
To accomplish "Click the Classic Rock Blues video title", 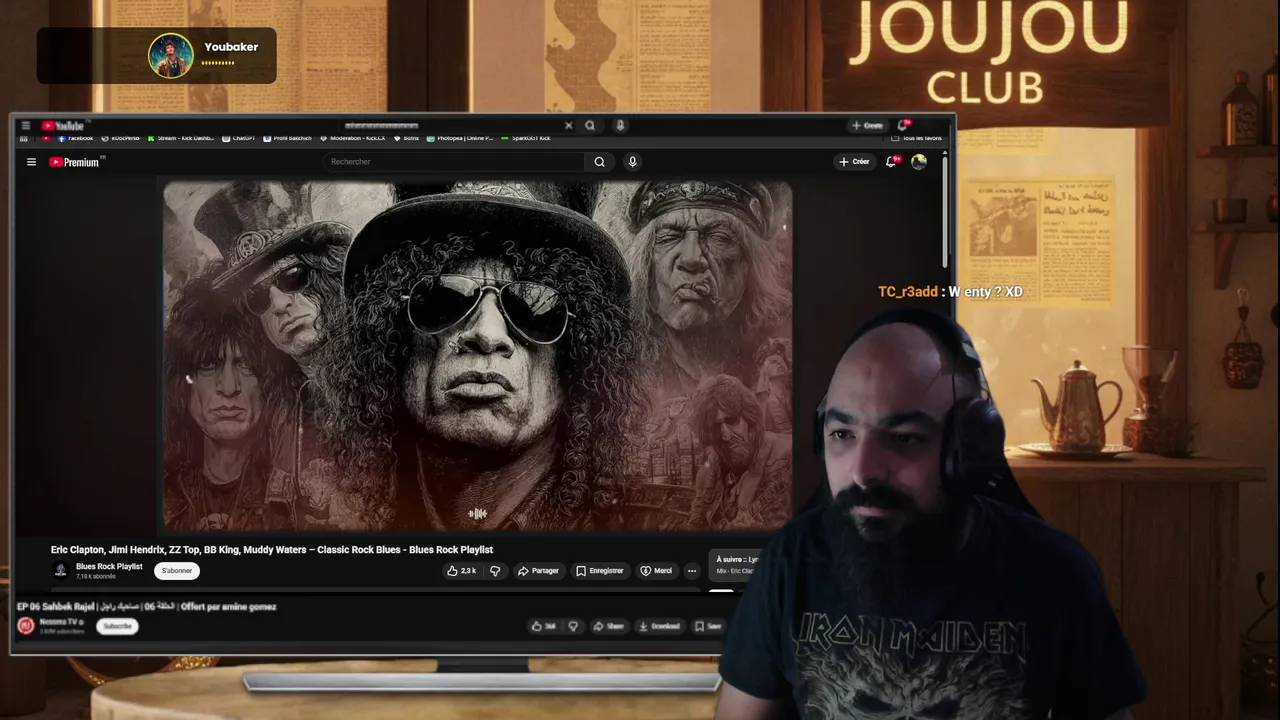I will (x=272, y=550).
